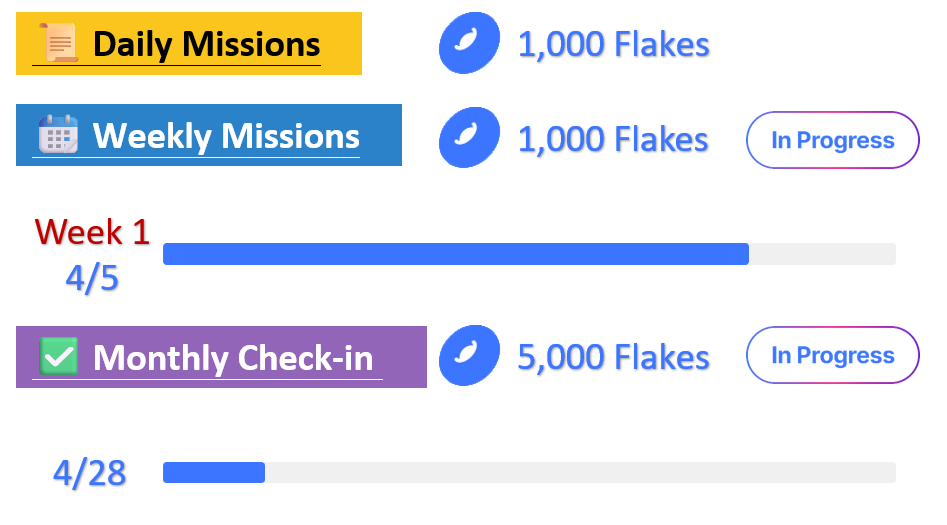
Task: Select the Weekly Missions 1,000 Flakes reward text
Action: [x=613, y=139]
